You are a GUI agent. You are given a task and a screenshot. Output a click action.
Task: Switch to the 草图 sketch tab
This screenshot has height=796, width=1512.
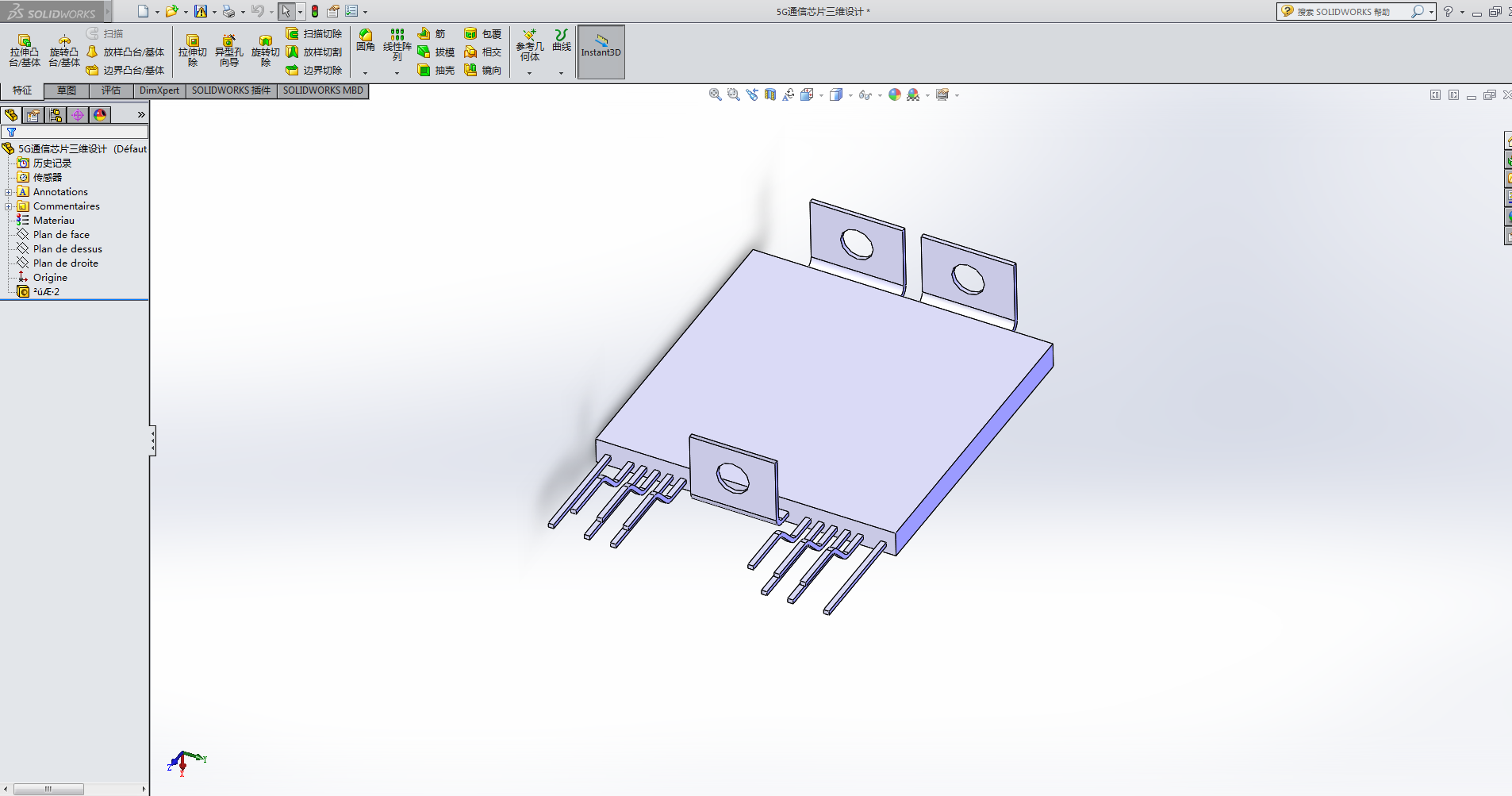(x=67, y=90)
